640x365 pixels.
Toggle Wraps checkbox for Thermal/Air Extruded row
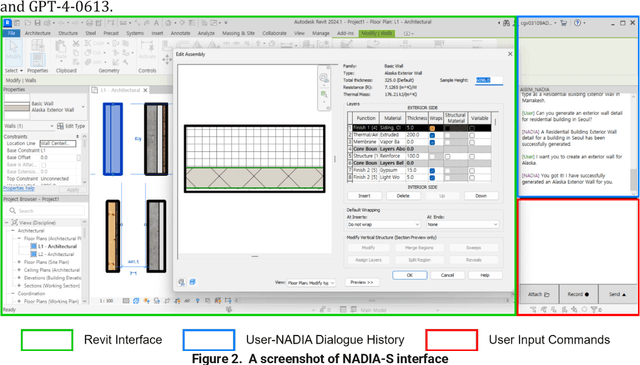(432, 135)
